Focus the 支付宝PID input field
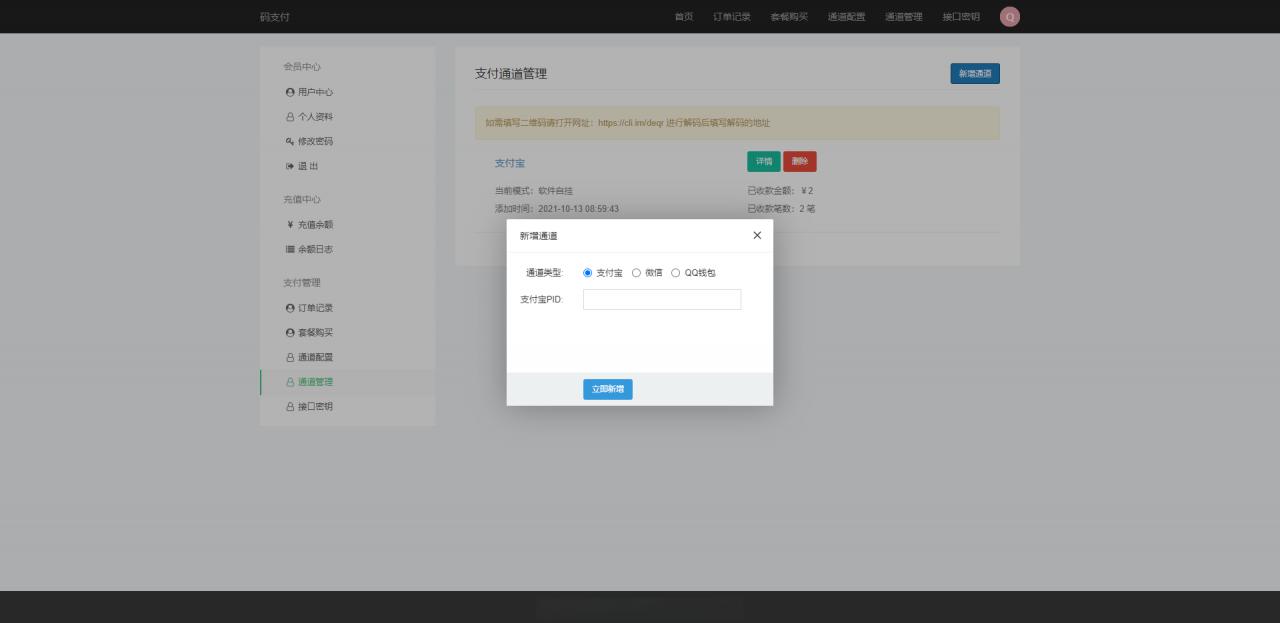The width and height of the screenshot is (1280, 623). tap(662, 299)
